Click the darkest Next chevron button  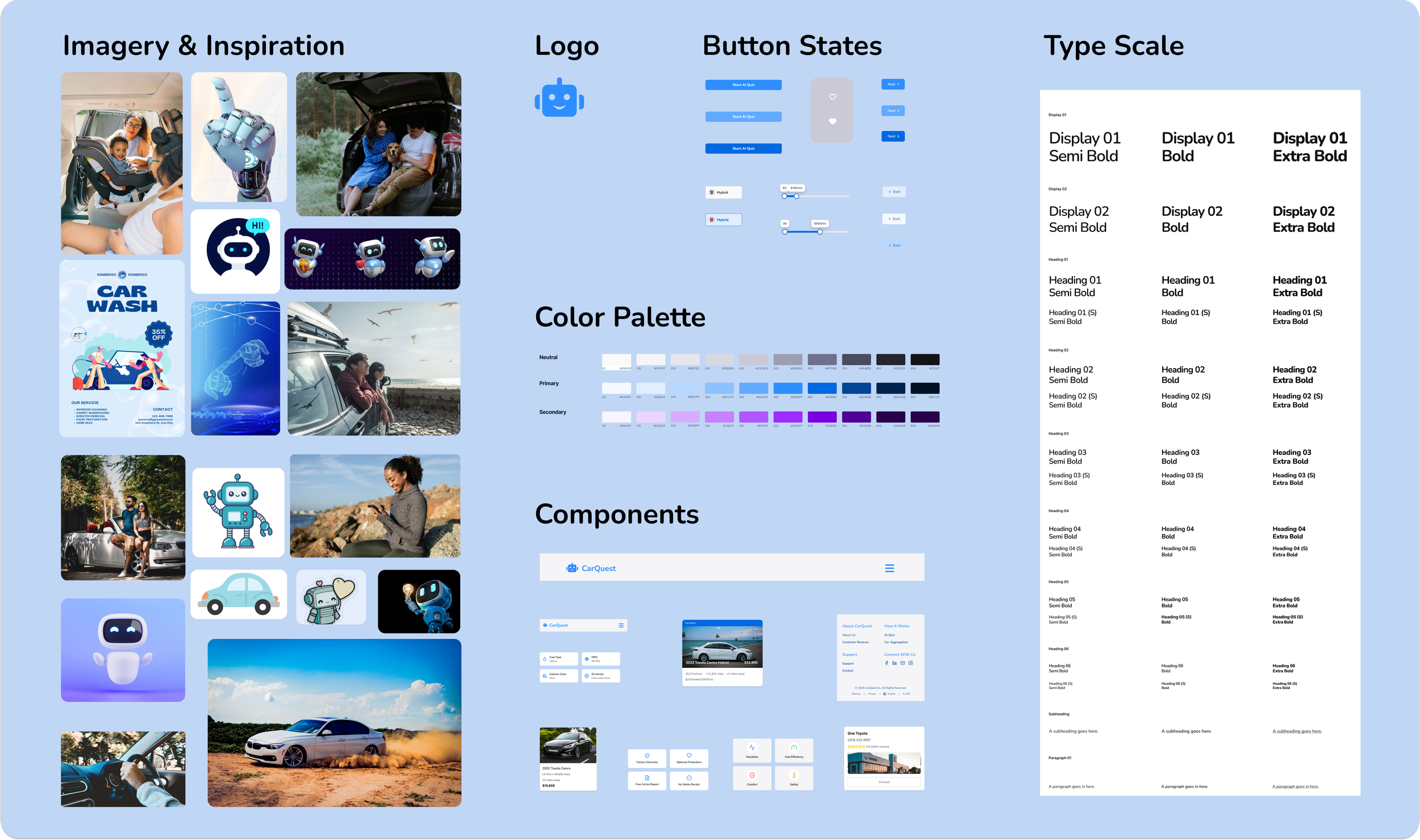coord(893,136)
